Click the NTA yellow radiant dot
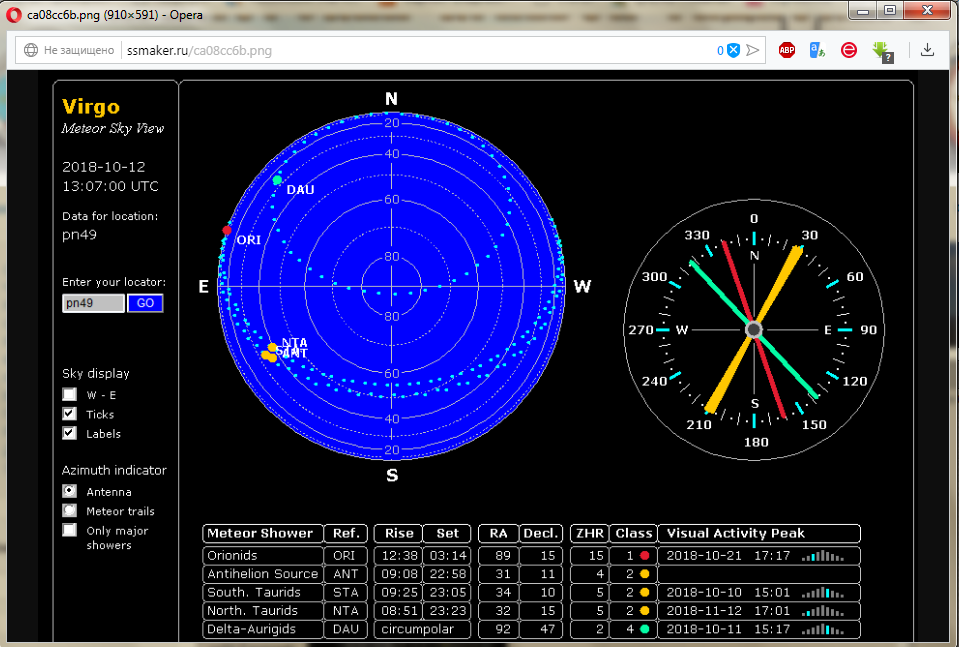The image size is (959, 647). click(272, 348)
